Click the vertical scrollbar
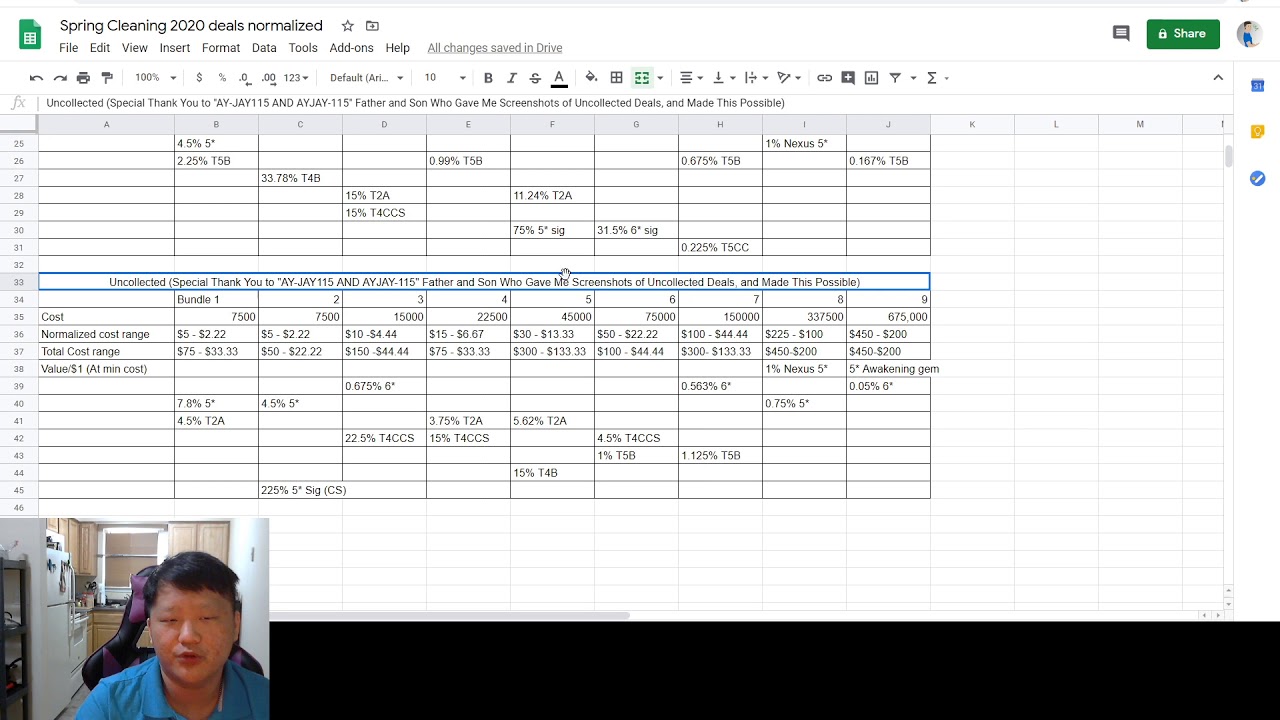 (1229, 155)
